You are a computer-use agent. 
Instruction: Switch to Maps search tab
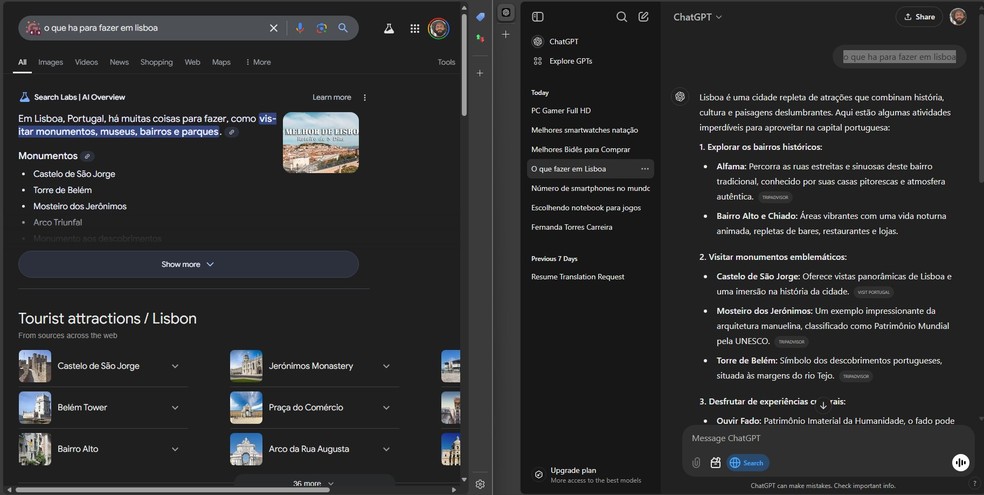pos(221,62)
